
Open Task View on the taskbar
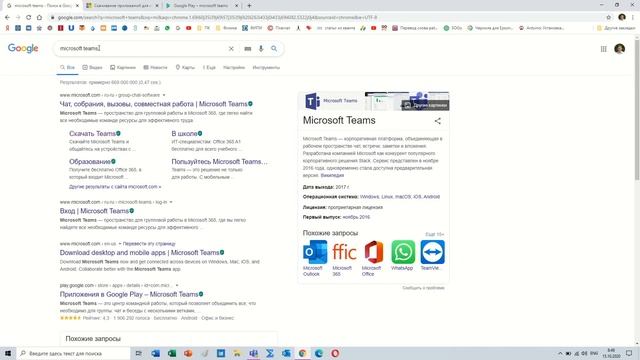pyautogui.click(x=139, y=353)
